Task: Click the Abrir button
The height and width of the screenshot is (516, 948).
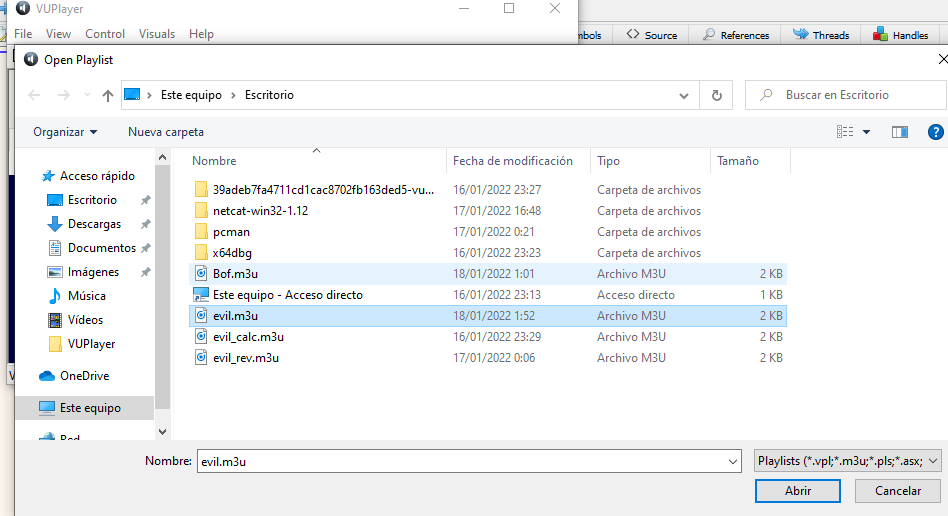Action: point(798,491)
